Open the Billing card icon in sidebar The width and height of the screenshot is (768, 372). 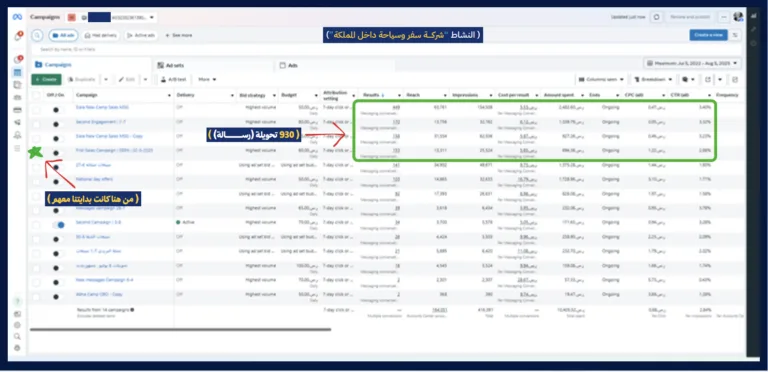(x=18, y=110)
